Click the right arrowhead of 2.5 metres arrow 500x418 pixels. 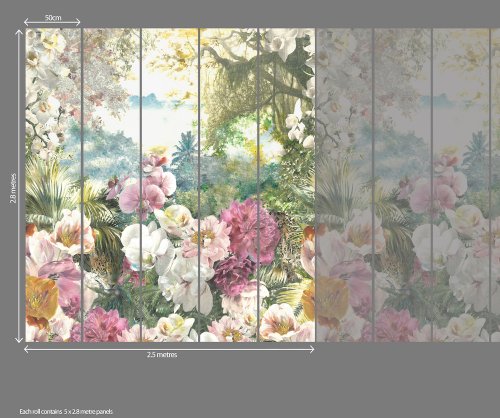(312, 349)
